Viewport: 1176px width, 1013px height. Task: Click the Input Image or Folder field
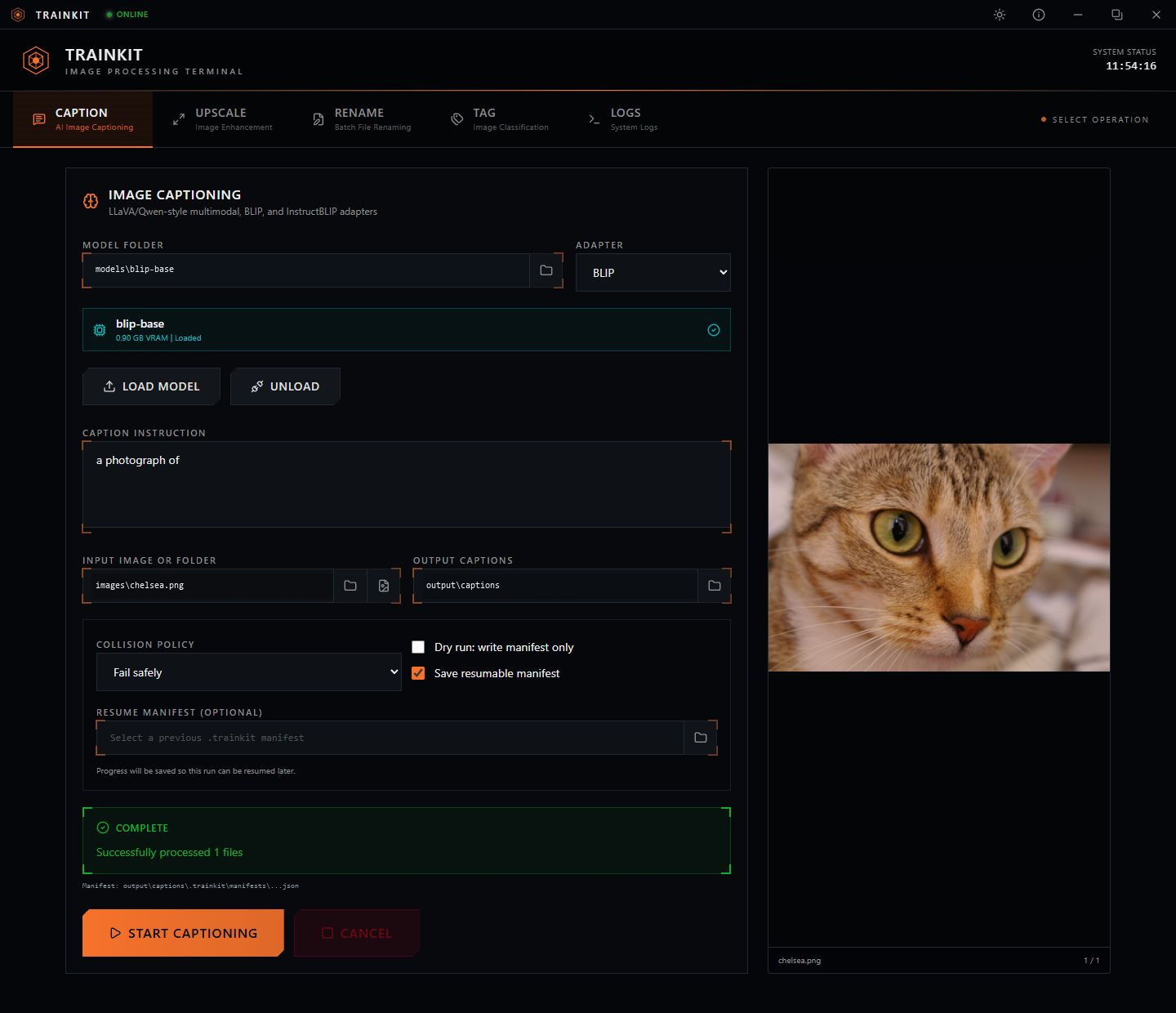pyautogui.click(x=208, y=586)
